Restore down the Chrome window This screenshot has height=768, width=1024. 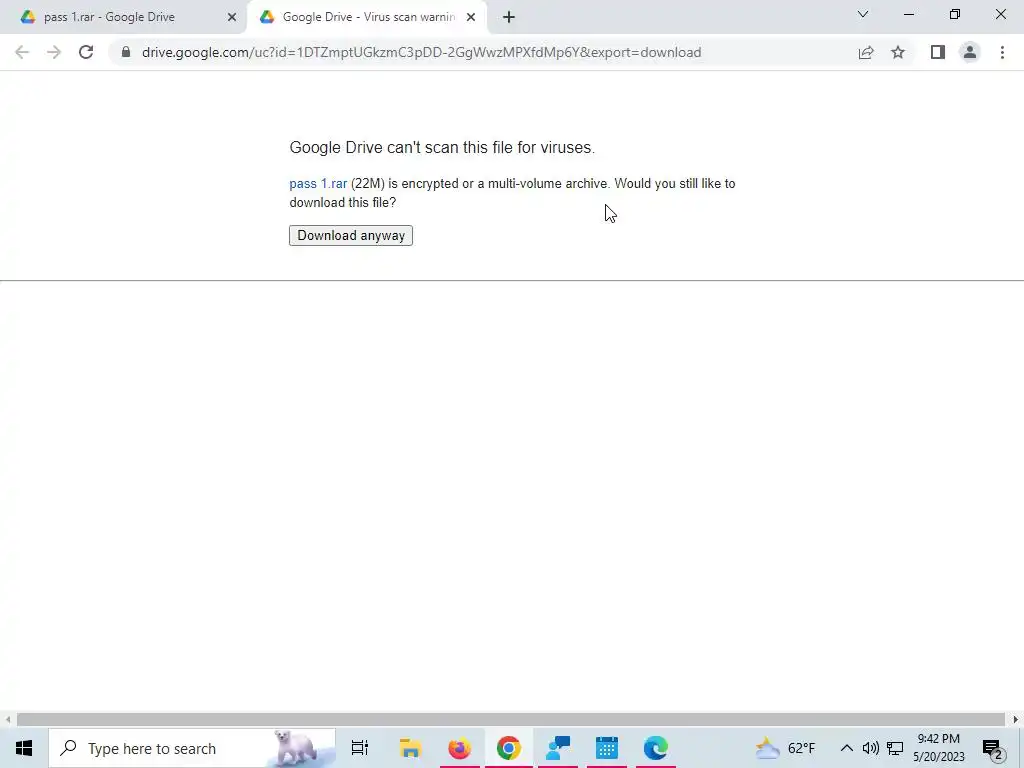[955, 14]
